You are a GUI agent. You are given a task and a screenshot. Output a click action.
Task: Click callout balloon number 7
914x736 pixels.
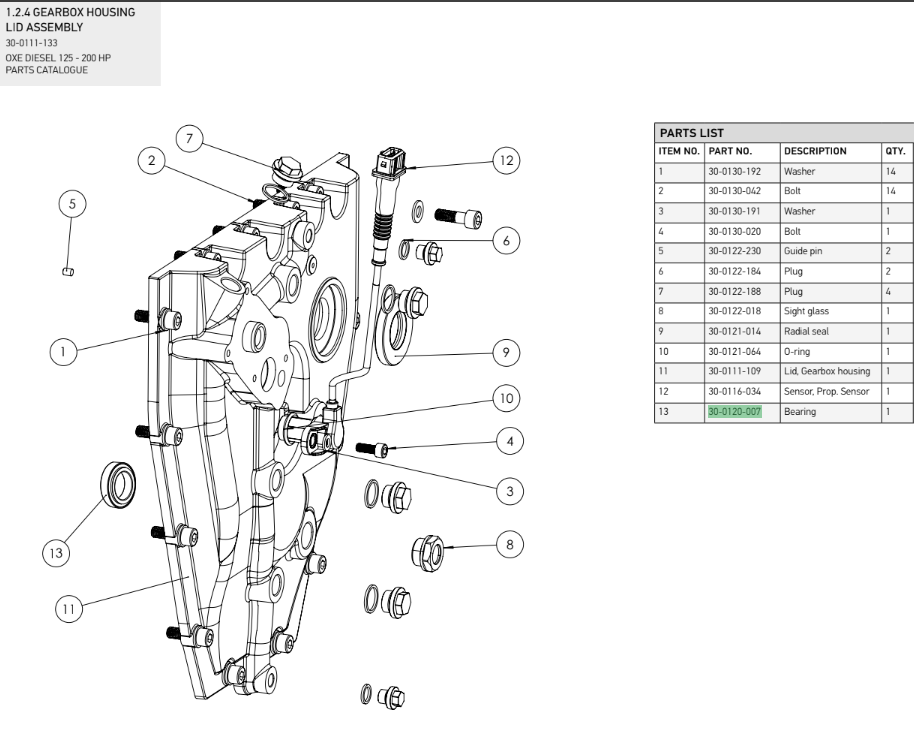point(189,139)
